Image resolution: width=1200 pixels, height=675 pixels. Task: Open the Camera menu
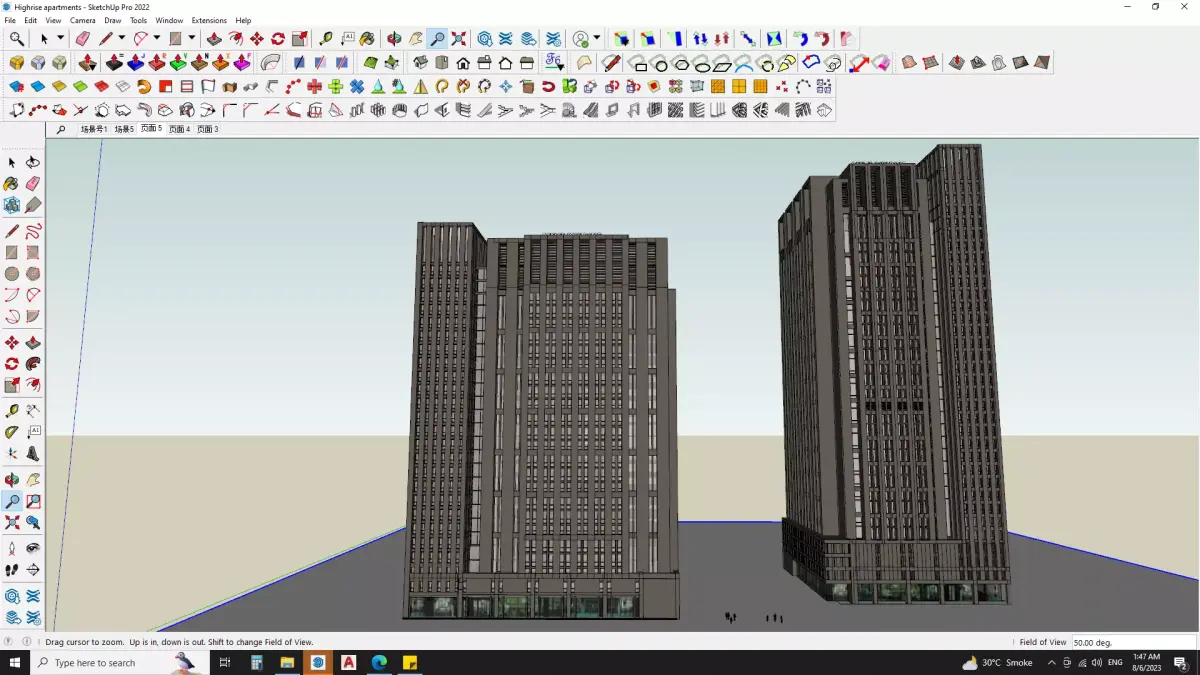(83, 20)
